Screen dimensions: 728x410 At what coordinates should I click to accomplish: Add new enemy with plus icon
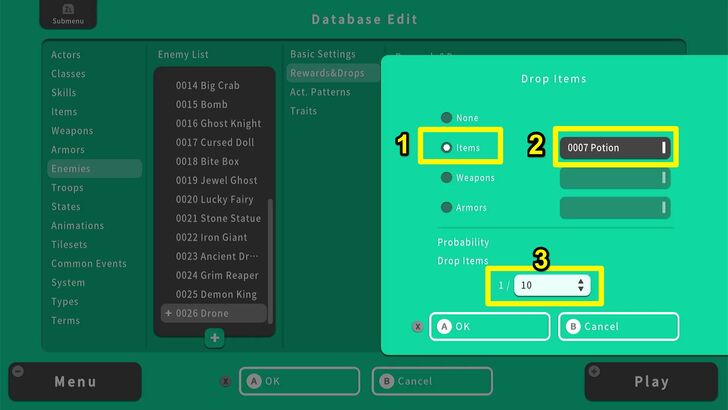[x=214, y=338]
